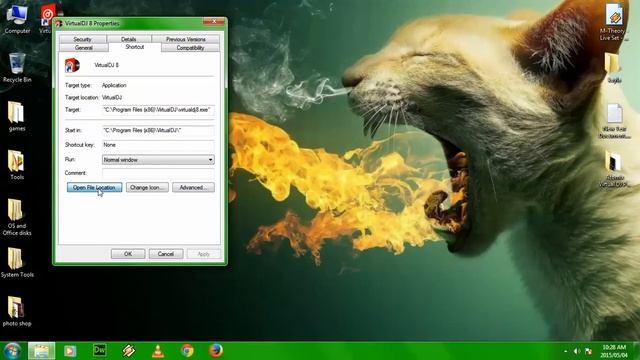The width and height of the screenshot is (640, 360).
Task: Open the Computer desktop icon
Action: [x=17, y=19]
